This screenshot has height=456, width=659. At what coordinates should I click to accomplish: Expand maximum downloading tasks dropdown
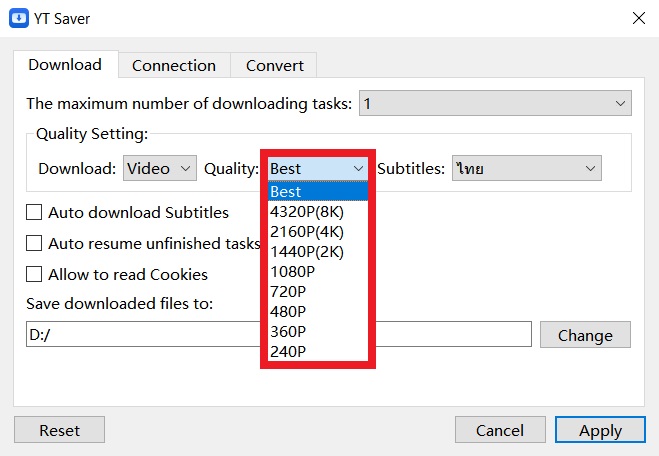click(495, 103)
